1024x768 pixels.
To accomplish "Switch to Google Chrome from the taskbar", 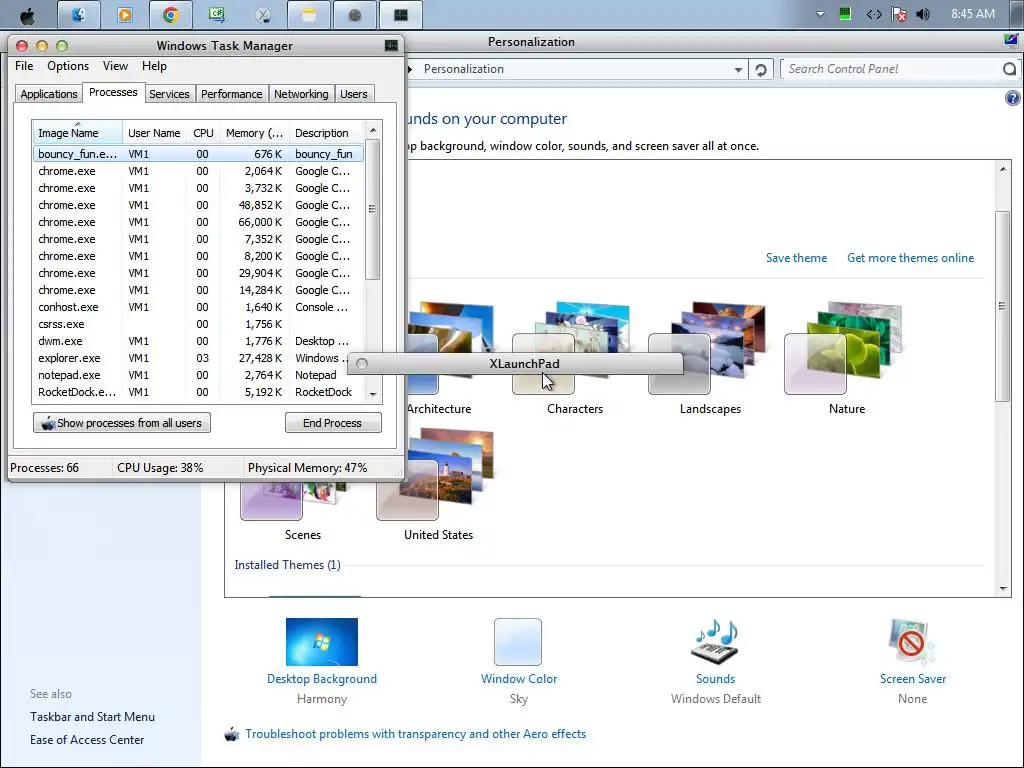I will [x=170, y=15].
